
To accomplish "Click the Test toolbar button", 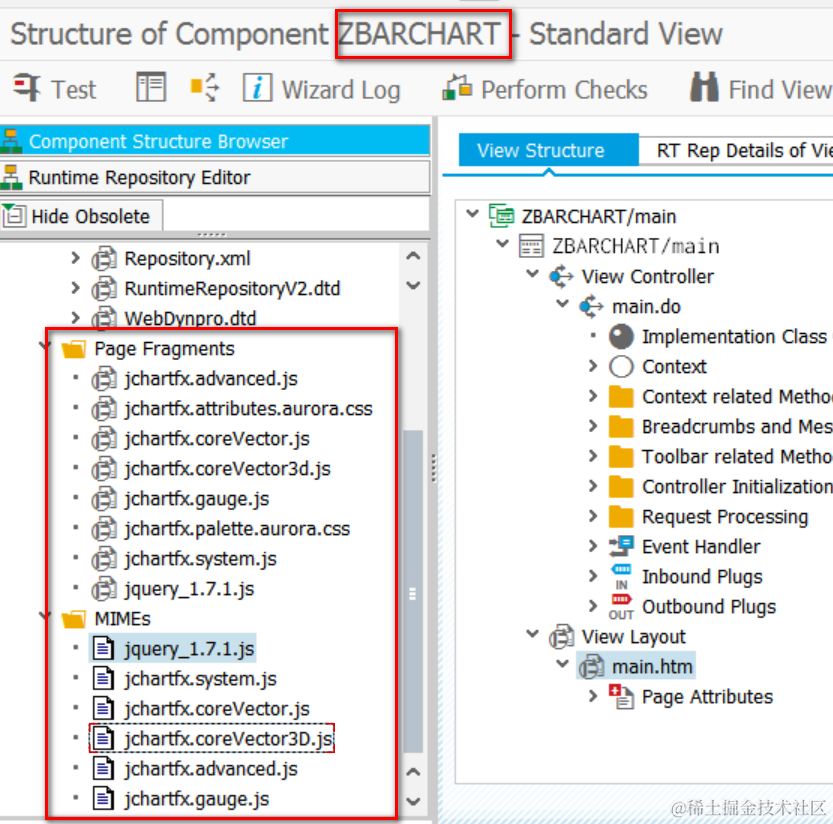I will tap(55, 88).
